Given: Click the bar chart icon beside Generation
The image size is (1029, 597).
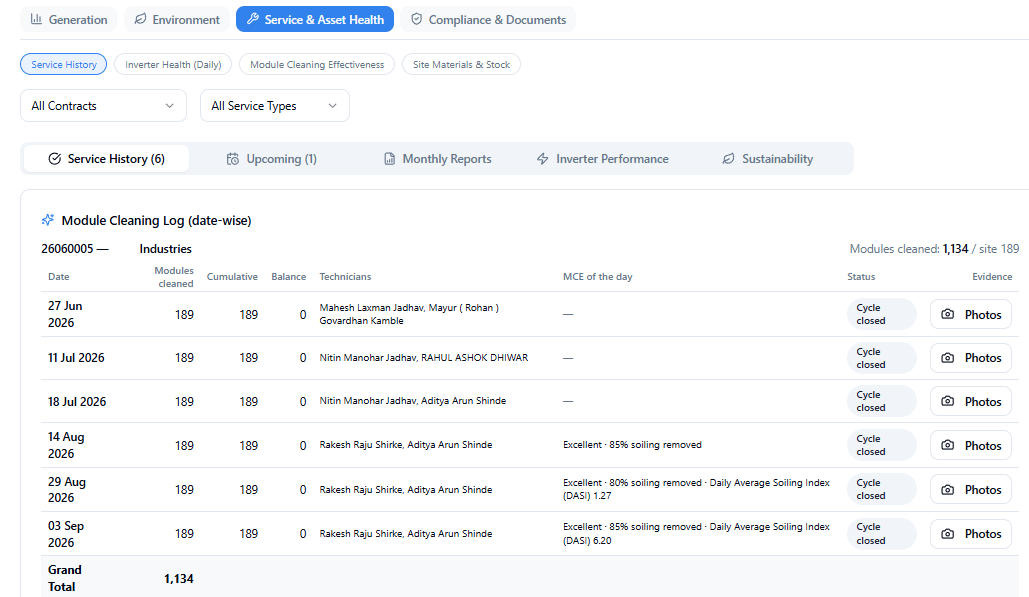Looking at the screenshot, I should pos(36,19).
